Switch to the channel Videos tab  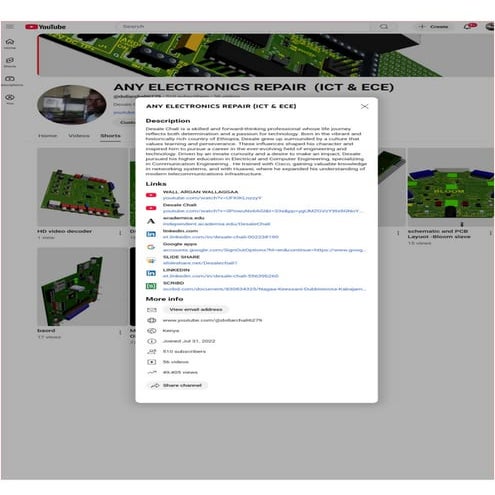click(x=79, y=136)
